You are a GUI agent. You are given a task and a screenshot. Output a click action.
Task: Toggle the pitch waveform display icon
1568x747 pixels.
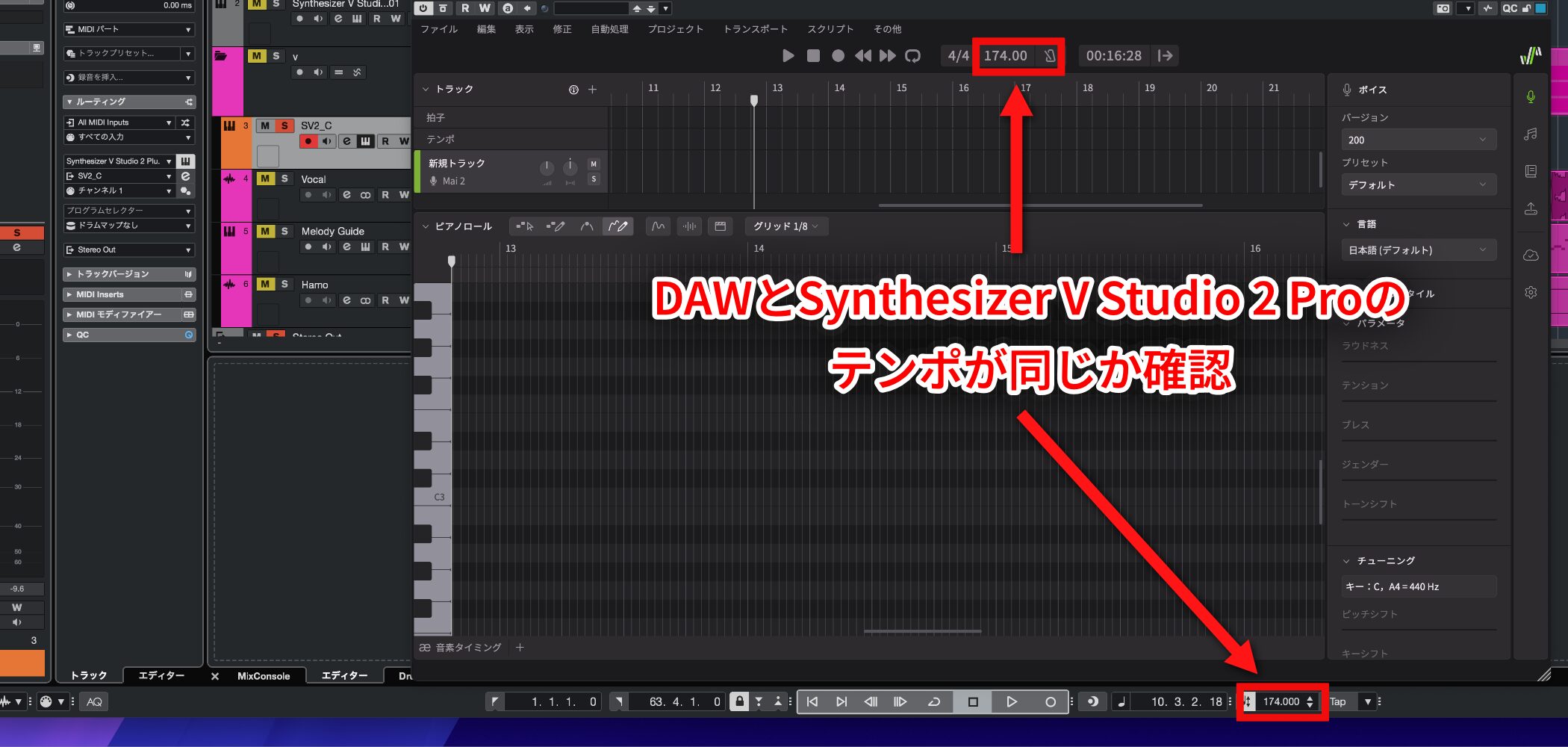[x=658, y=226]
